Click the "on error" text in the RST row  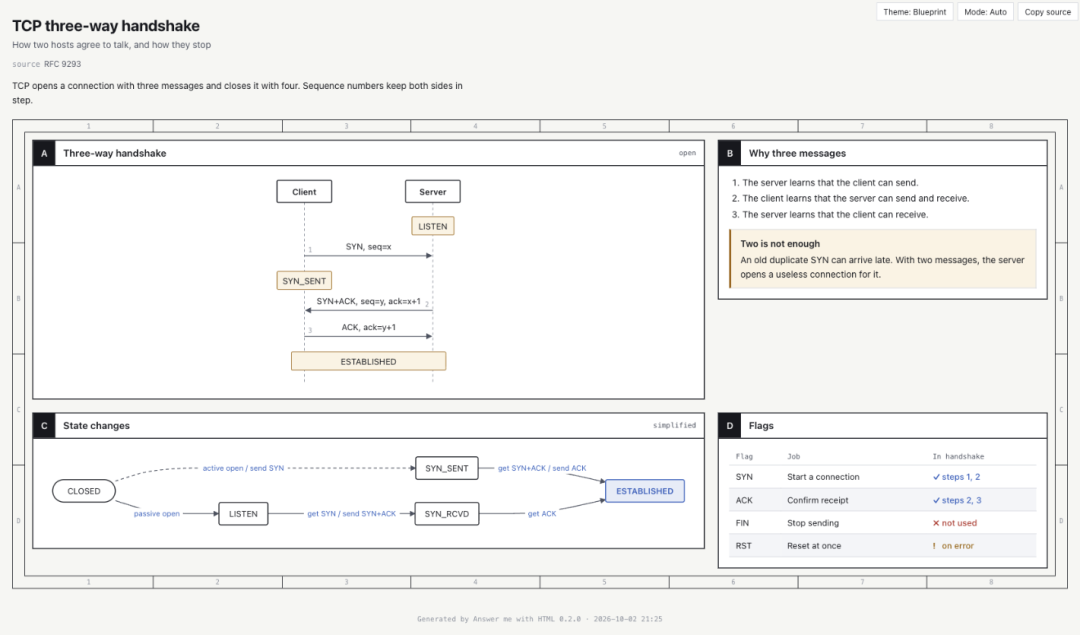click(x=958, y=545)
